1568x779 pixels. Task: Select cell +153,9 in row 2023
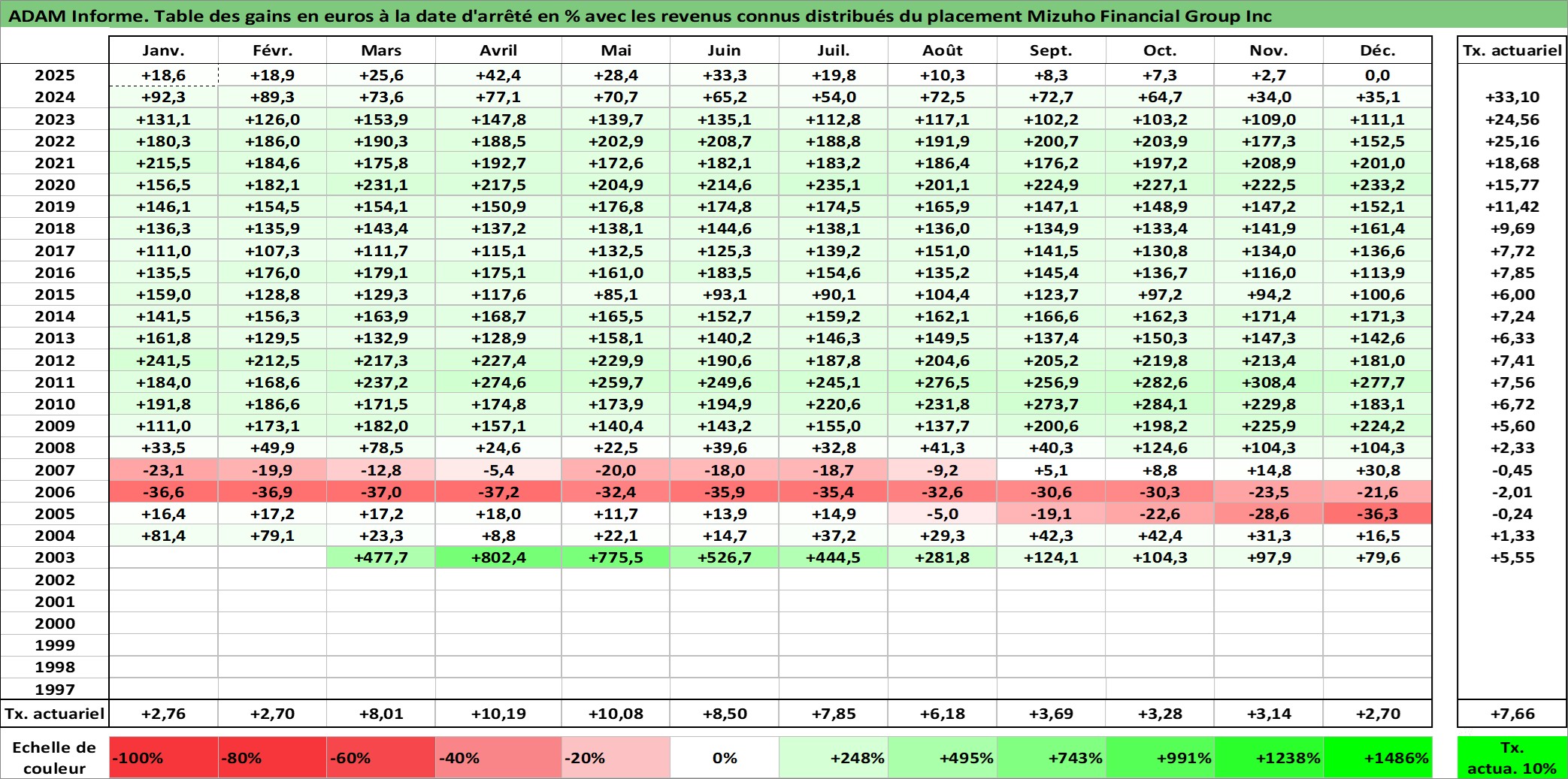tap(381, 119)
